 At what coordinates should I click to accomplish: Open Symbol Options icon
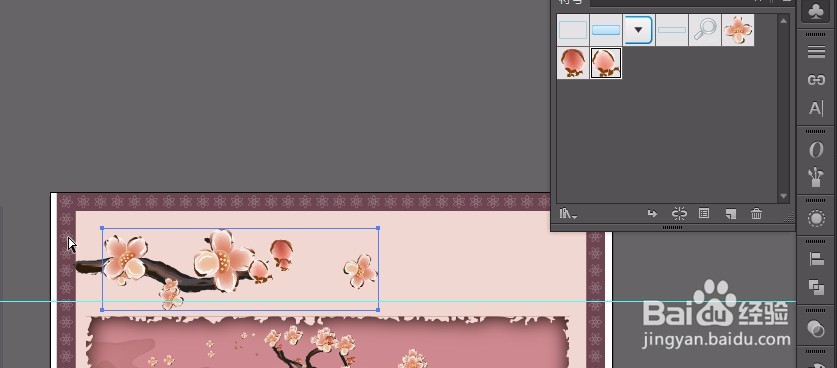coord(704,214)
